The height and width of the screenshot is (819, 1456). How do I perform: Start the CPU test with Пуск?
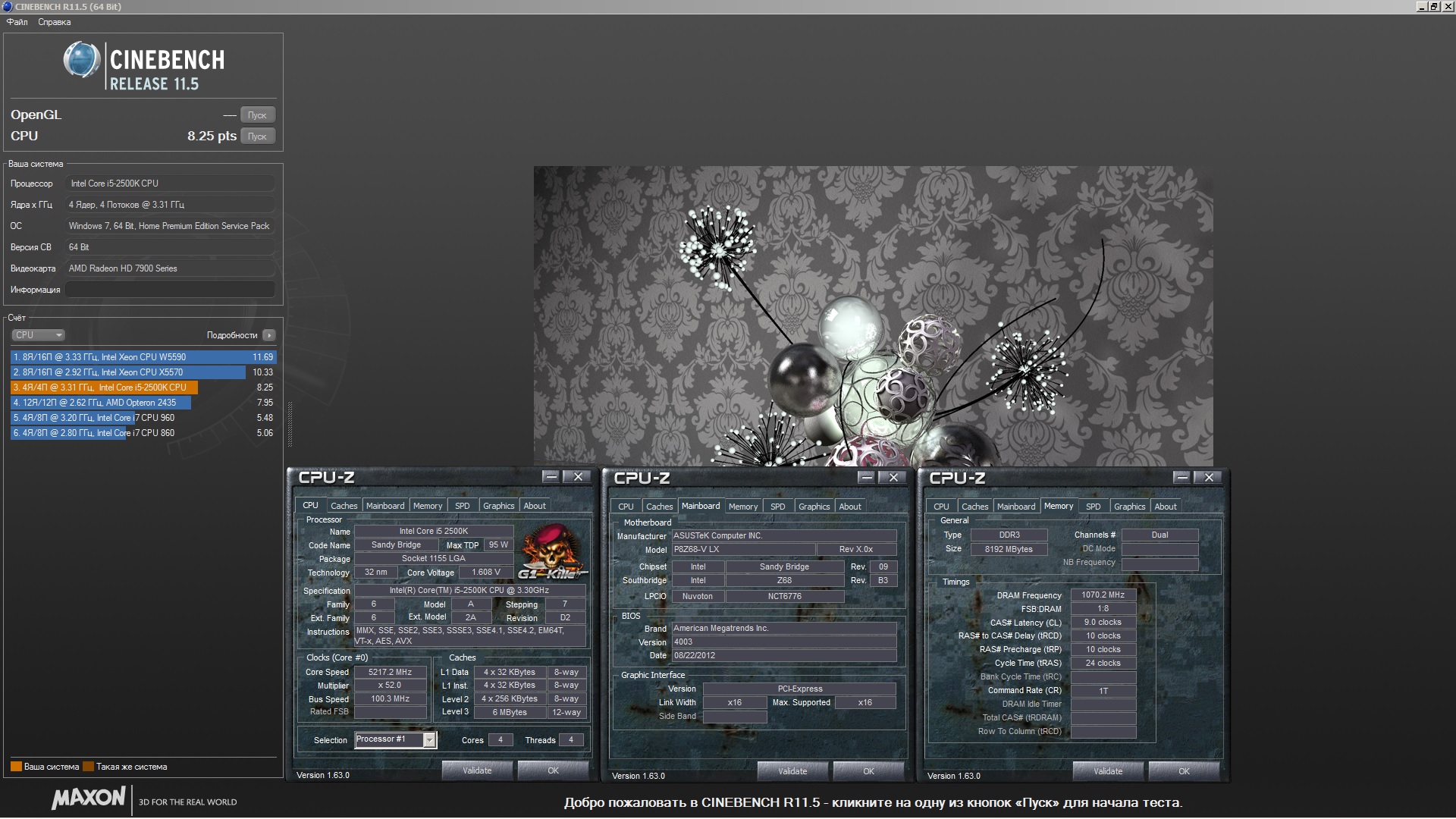[258, 136]
